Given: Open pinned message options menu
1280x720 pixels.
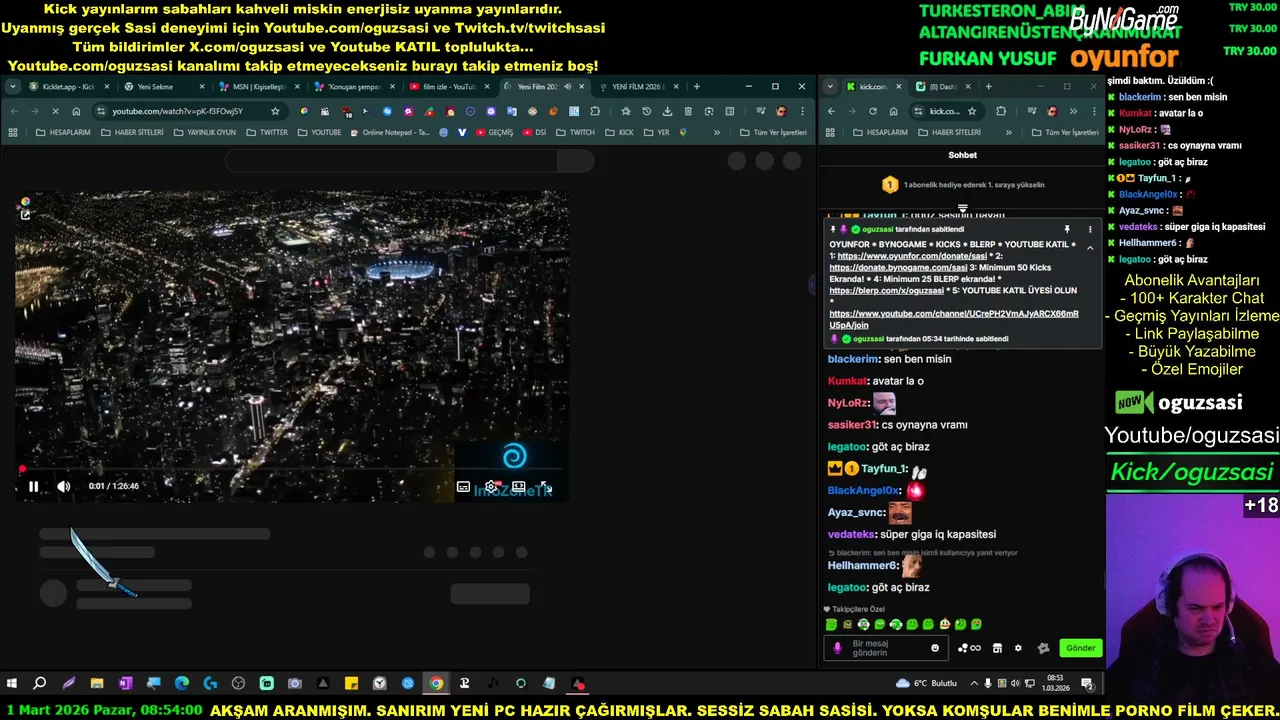Looking at the screenshot, I should coord(1090,230).
